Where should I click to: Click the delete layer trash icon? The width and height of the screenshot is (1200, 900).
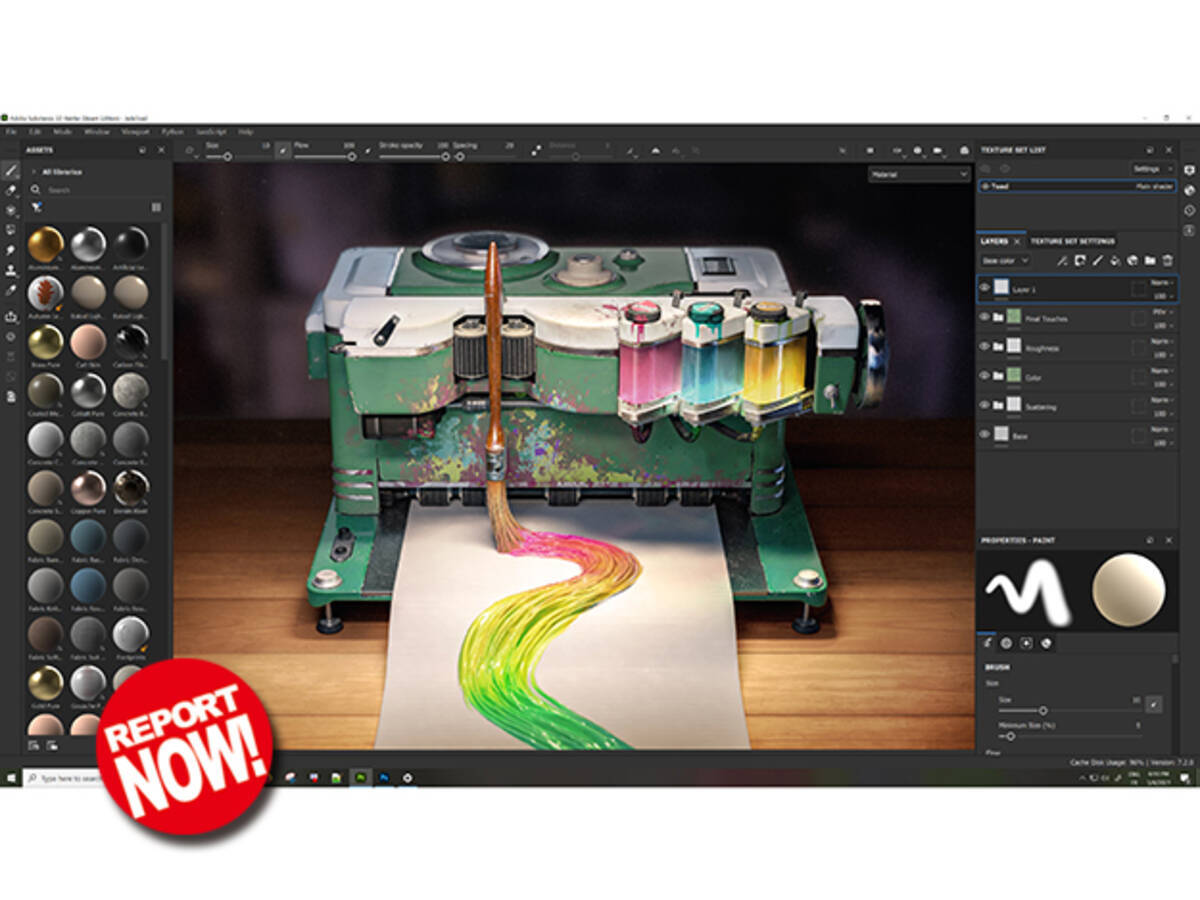pos(1167,261)
